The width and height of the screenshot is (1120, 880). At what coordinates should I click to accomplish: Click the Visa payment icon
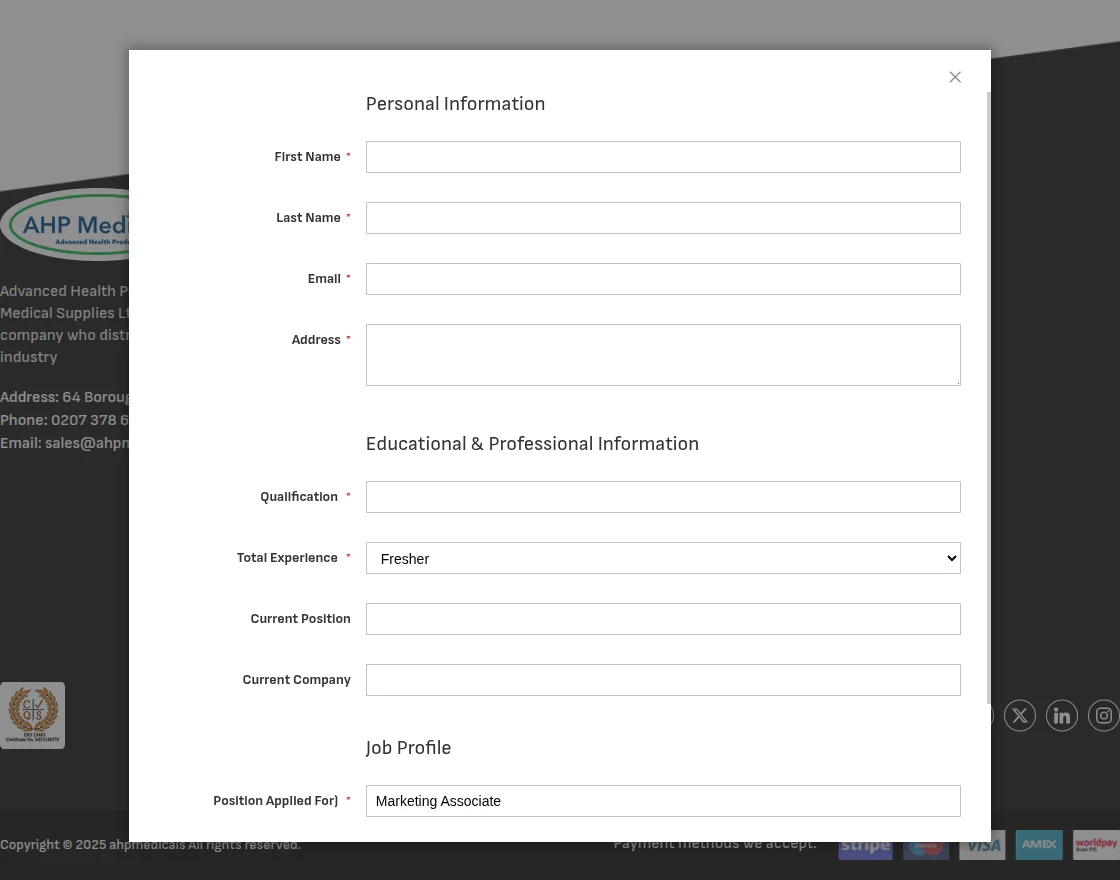tap(982, 845)
